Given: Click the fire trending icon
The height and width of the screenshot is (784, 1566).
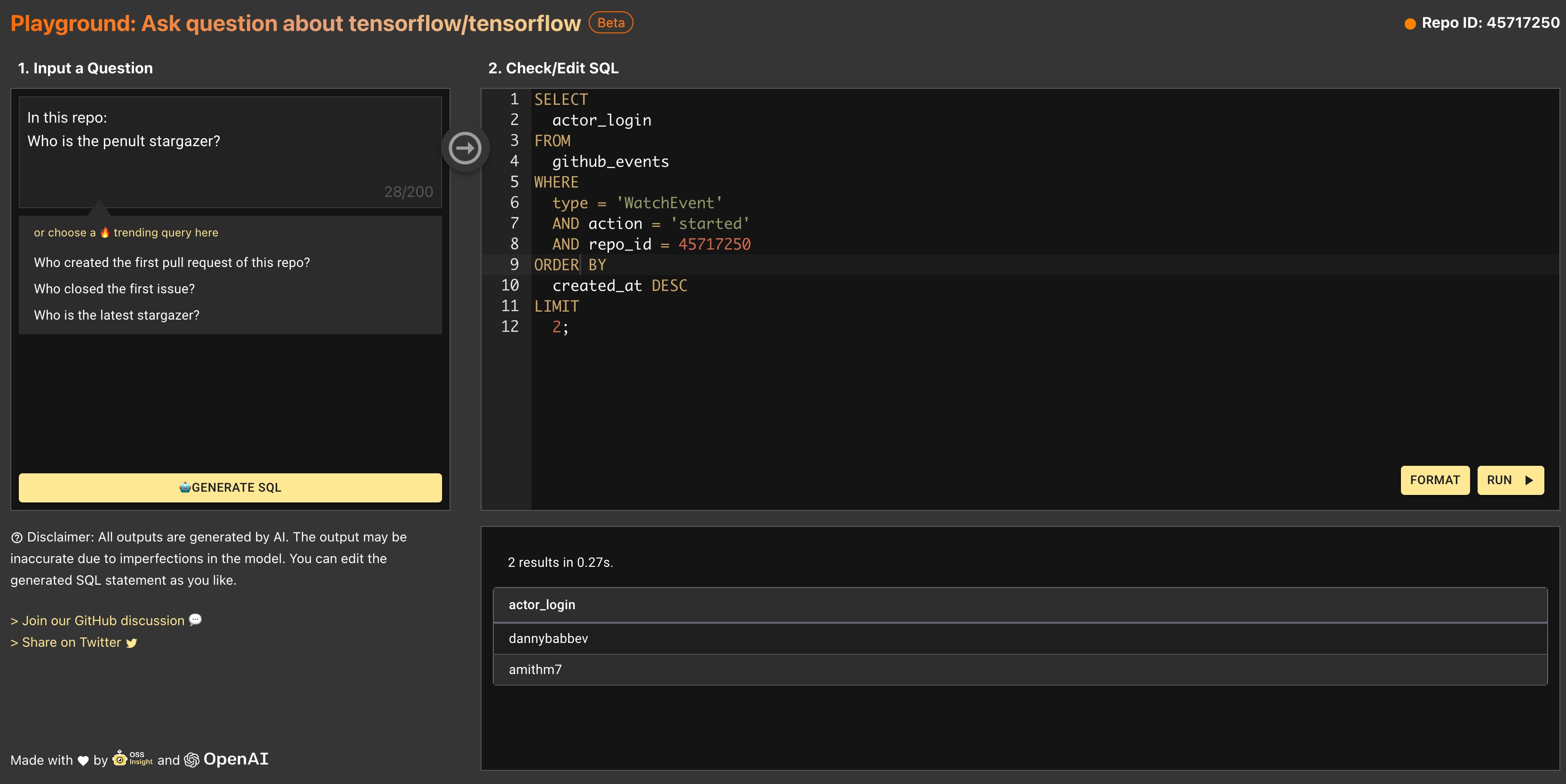Looking at the screenshot, I should point(104,232).
